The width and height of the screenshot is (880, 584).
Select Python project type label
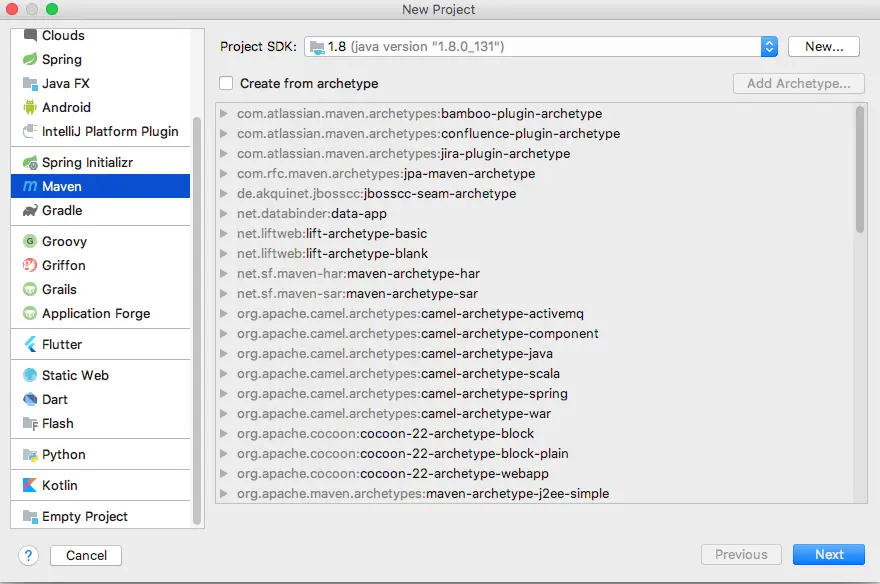[x=63, y=454]
